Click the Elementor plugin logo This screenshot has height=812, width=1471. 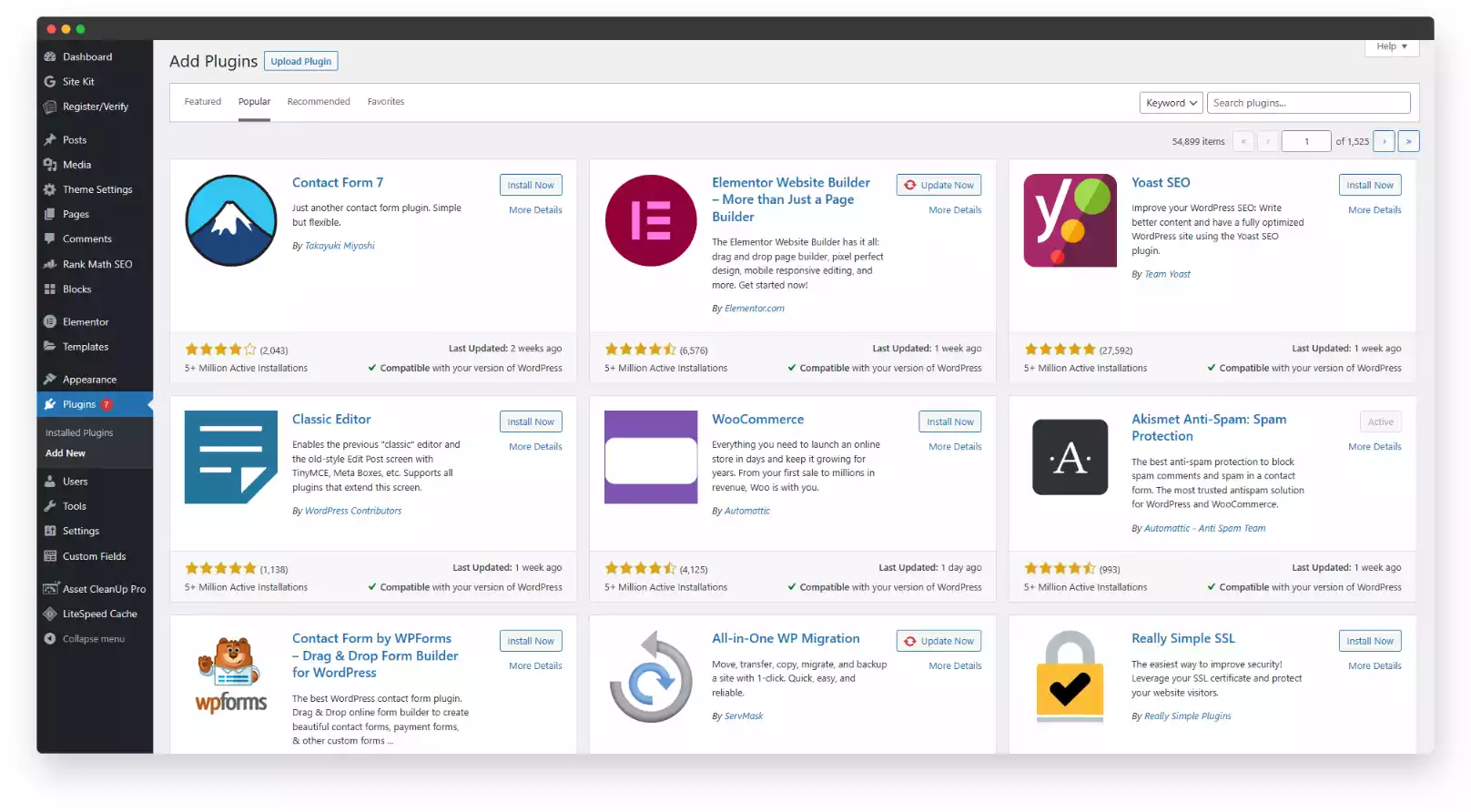(x=651, y=220)
